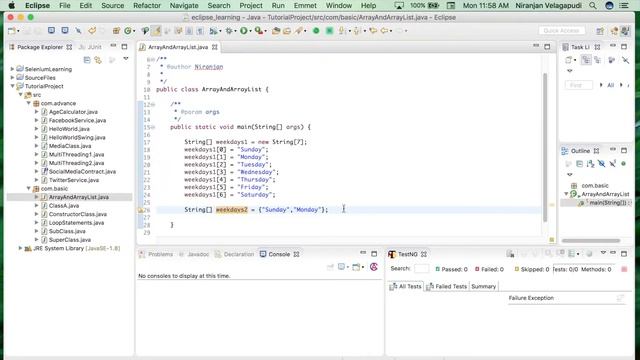This screenshot has width=640, height=360.
Task: Switch to the JUnit tab
Action: coord(91,47)
